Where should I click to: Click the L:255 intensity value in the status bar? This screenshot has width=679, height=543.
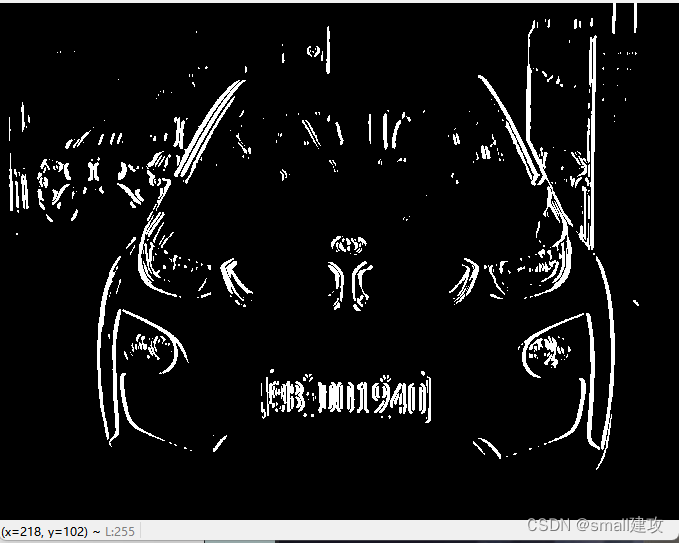120,531
